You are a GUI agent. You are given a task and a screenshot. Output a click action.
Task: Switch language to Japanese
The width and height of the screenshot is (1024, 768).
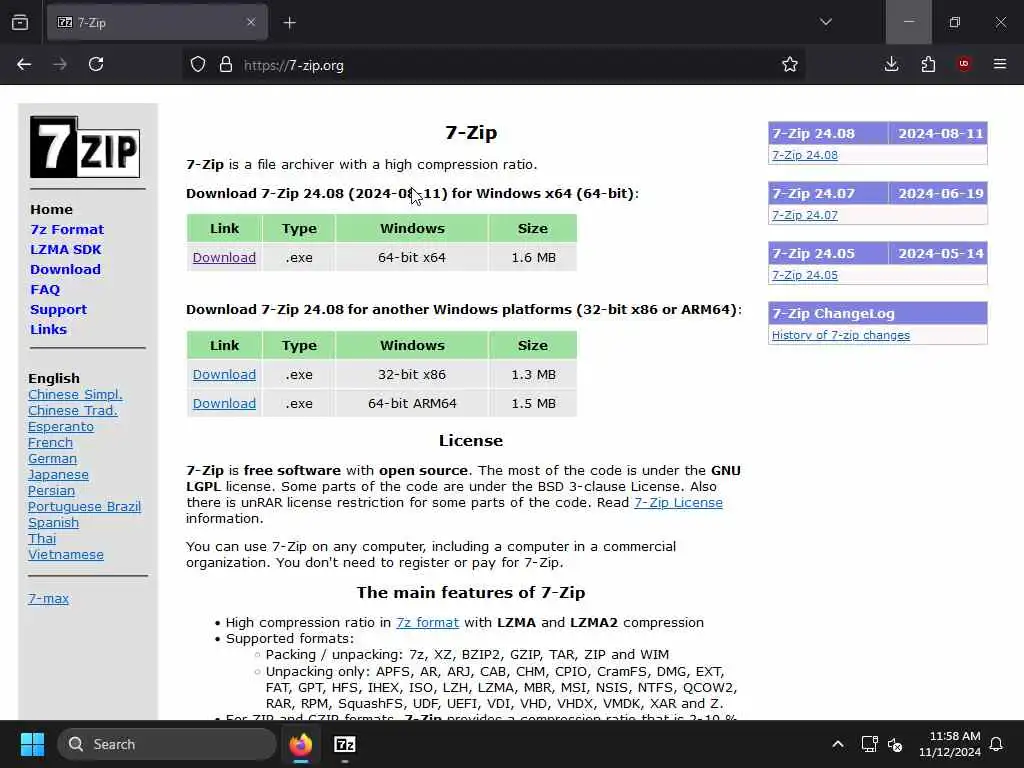(58, 474)
